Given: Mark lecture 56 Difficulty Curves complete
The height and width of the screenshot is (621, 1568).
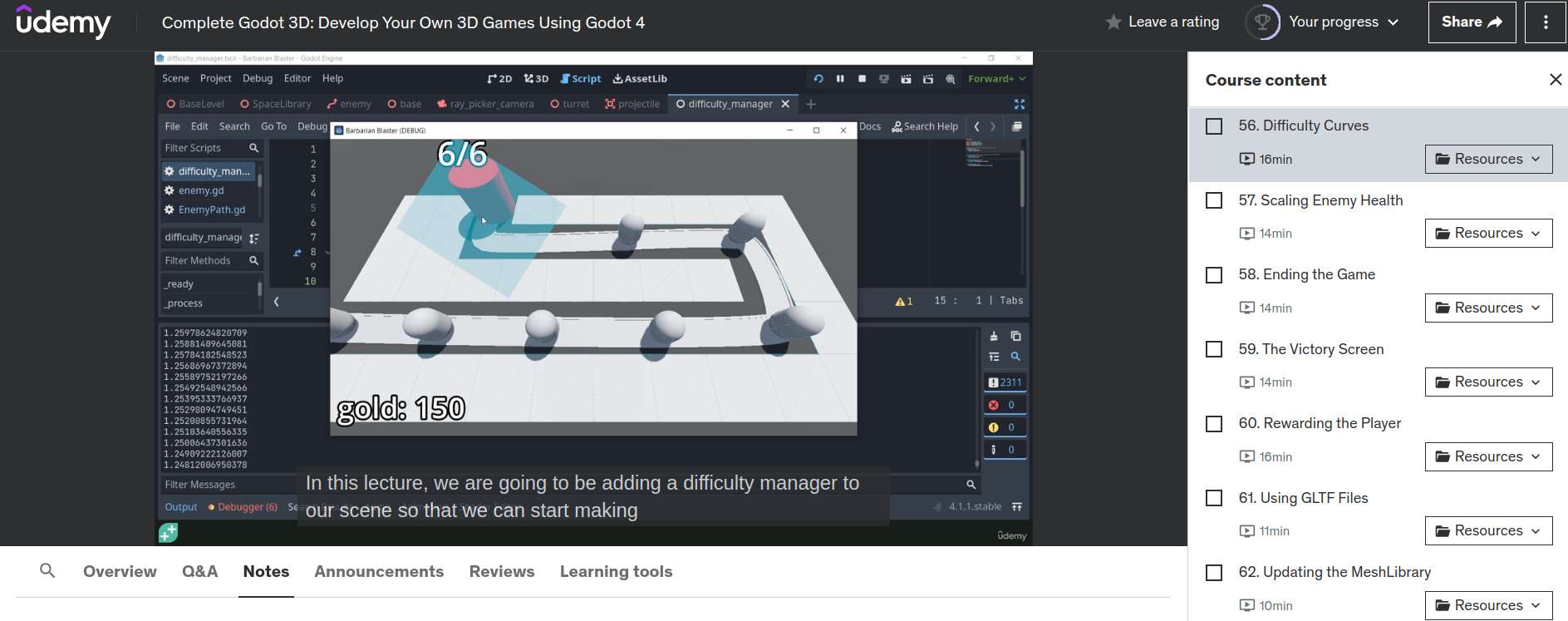Looking at the screenshot, I should pyautogui.click(x=1214, y=126).
